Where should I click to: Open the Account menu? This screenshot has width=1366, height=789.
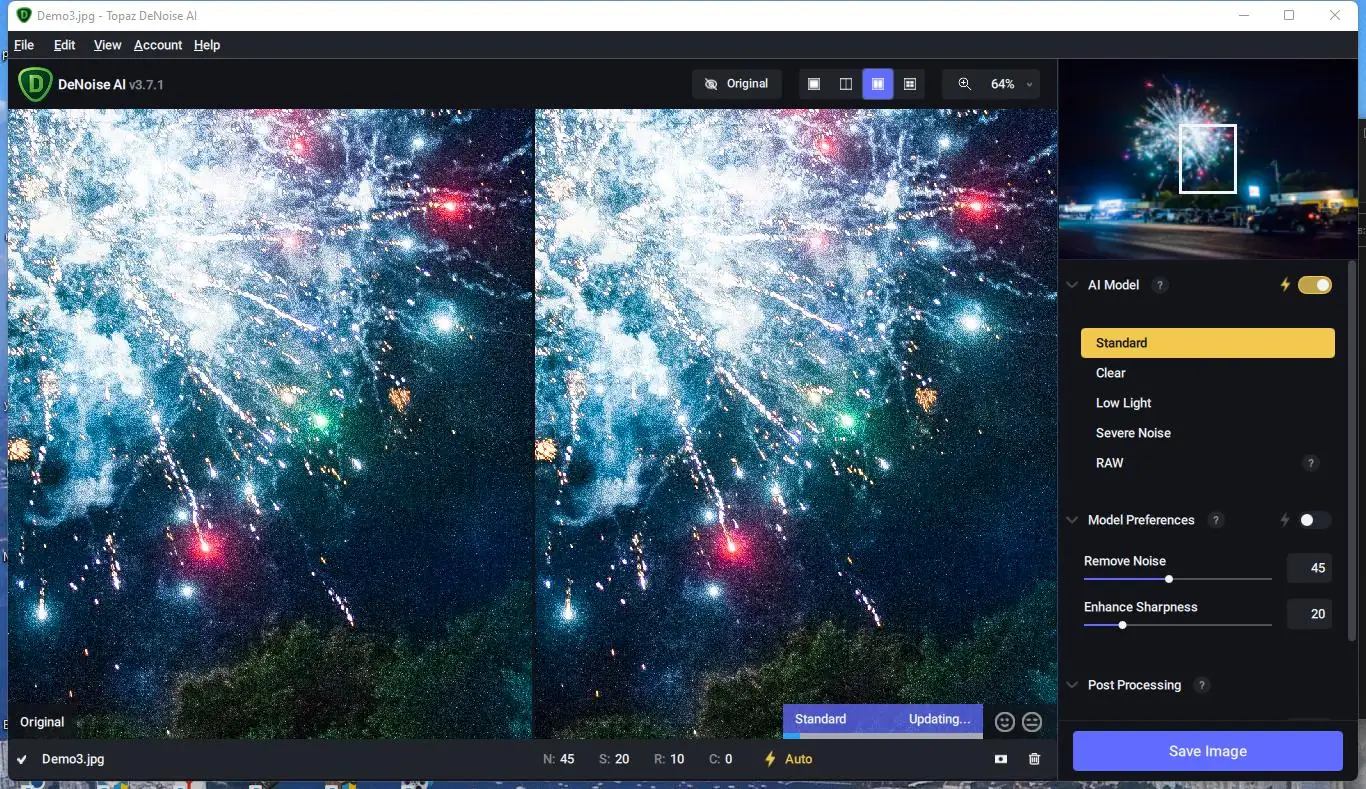pyautogui.click(x=158, y=45)
